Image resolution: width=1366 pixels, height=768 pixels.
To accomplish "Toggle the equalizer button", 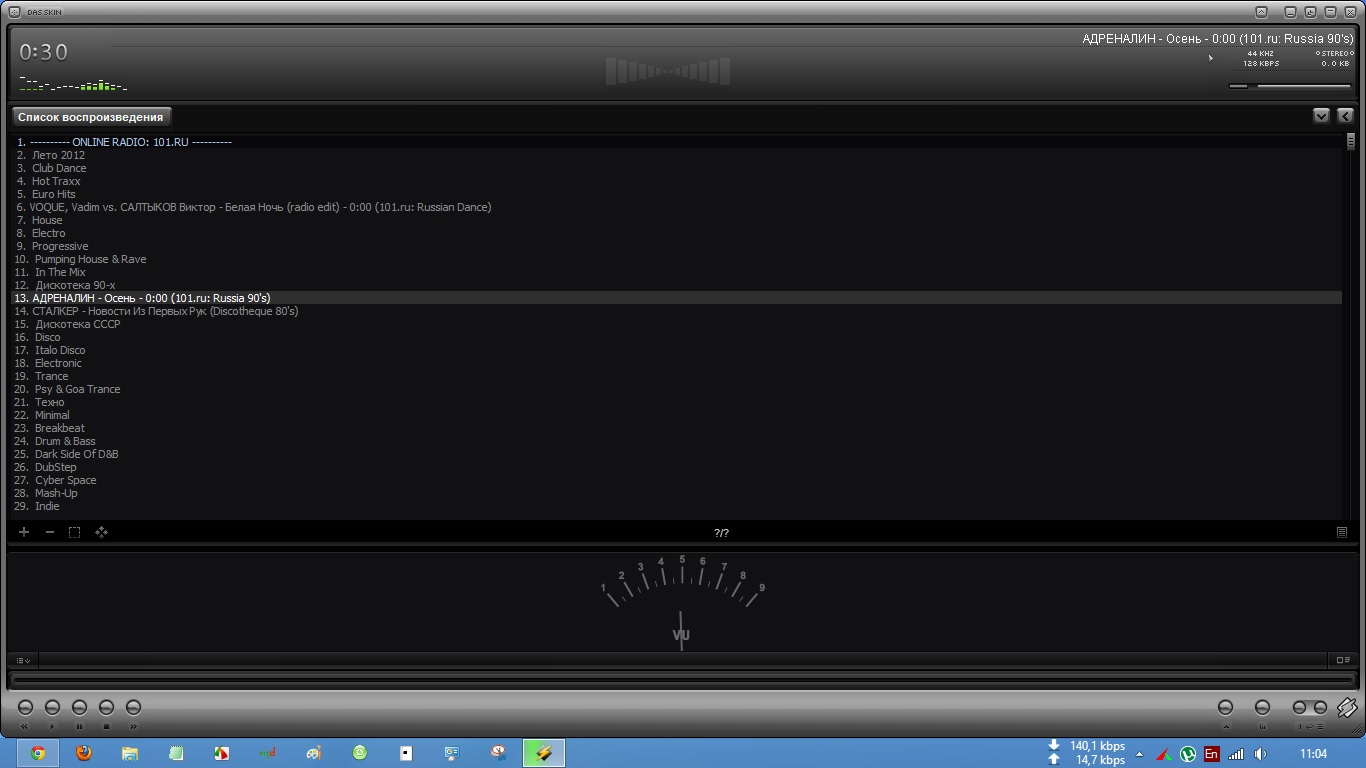I will tap(1262, 708).
